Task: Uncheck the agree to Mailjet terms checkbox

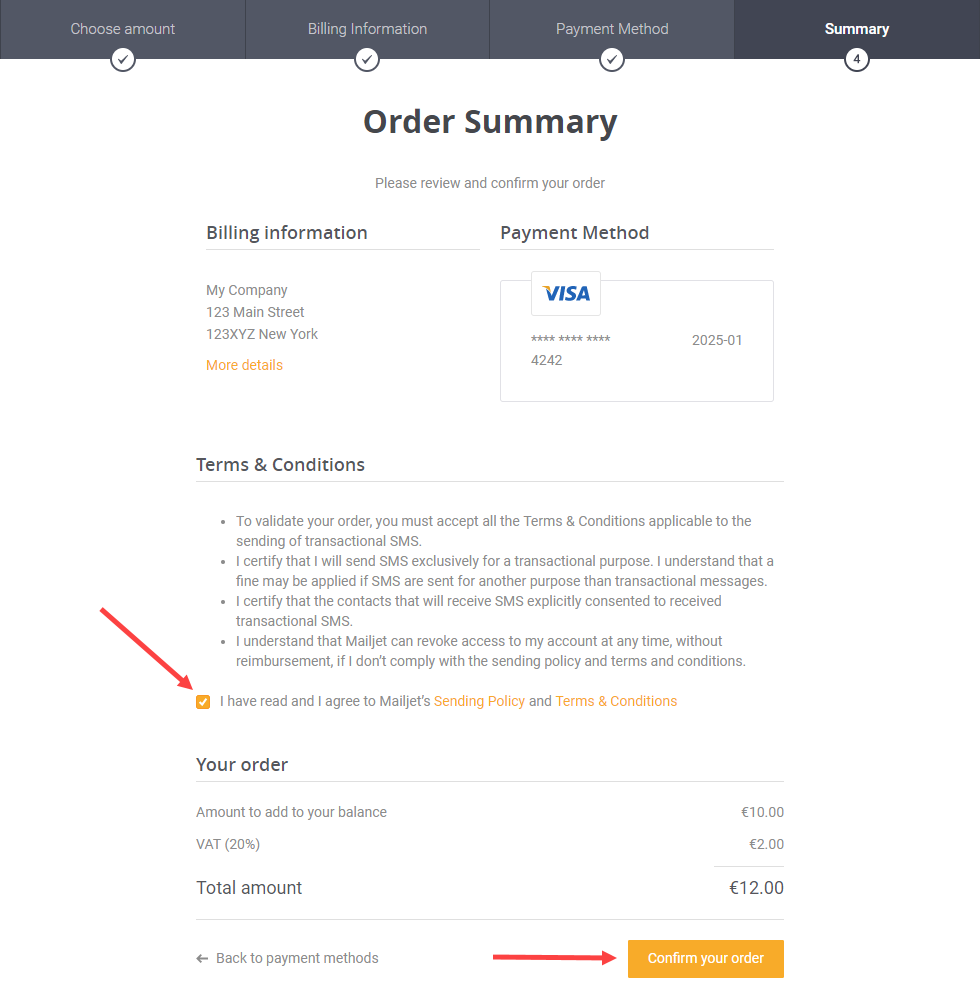Action: tap(203, 702)
